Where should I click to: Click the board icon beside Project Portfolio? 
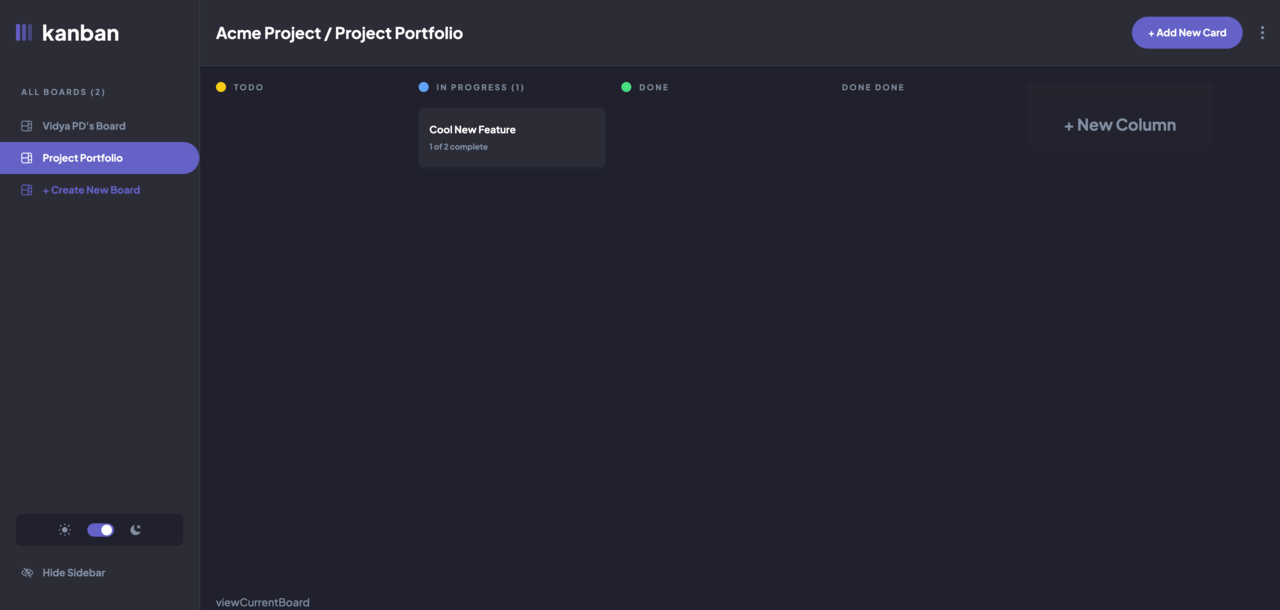[27, 158]
